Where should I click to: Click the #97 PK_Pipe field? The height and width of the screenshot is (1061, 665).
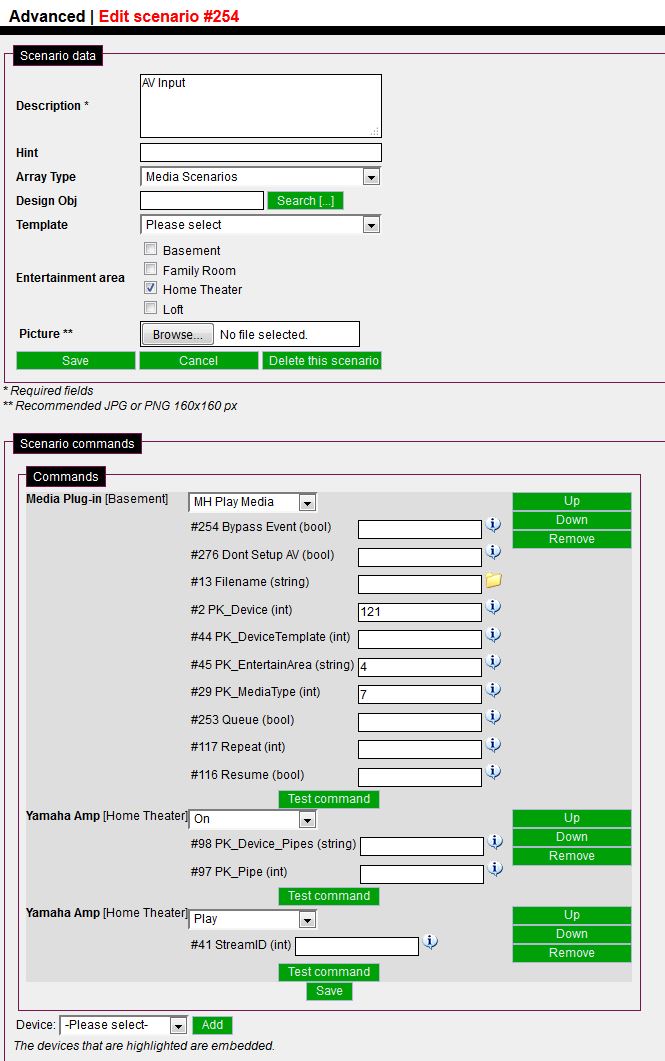[x=422, y=874]
